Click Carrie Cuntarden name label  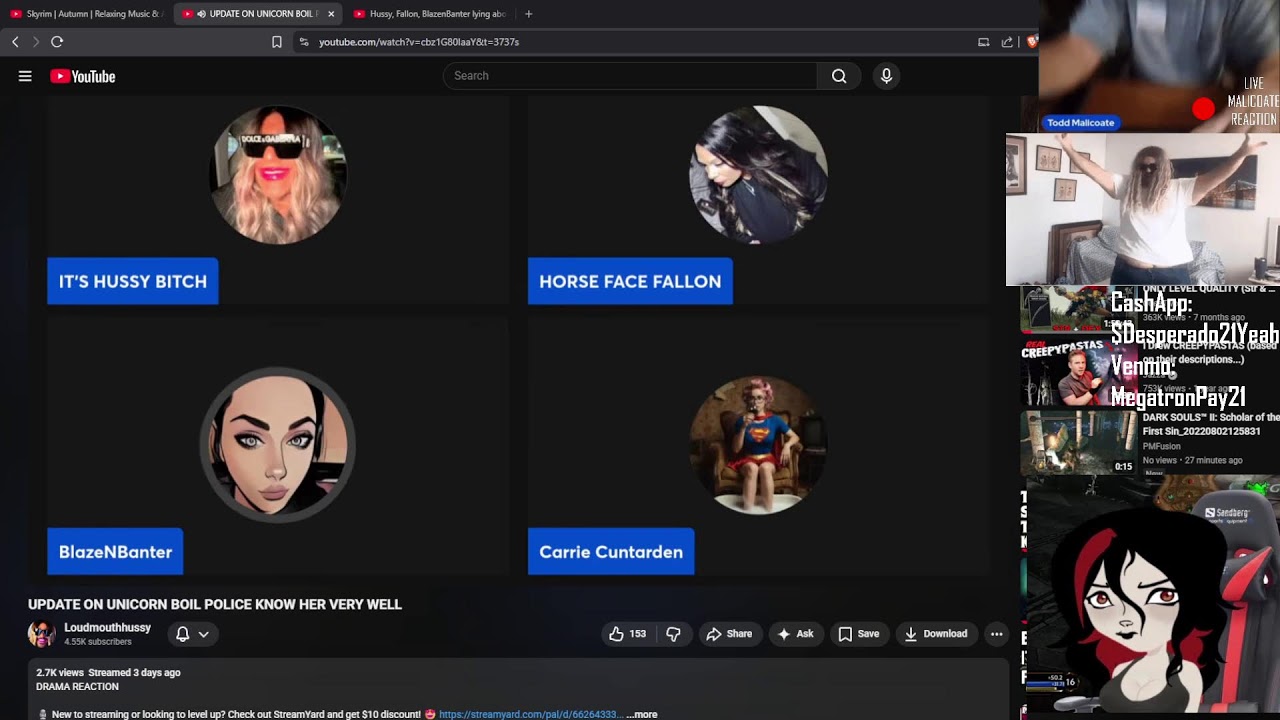611,551
